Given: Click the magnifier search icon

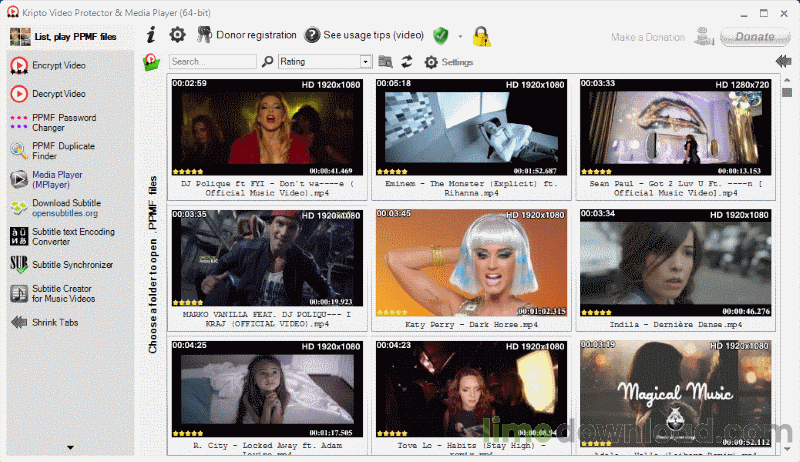Looking at the screenshot, I should 268,62.
